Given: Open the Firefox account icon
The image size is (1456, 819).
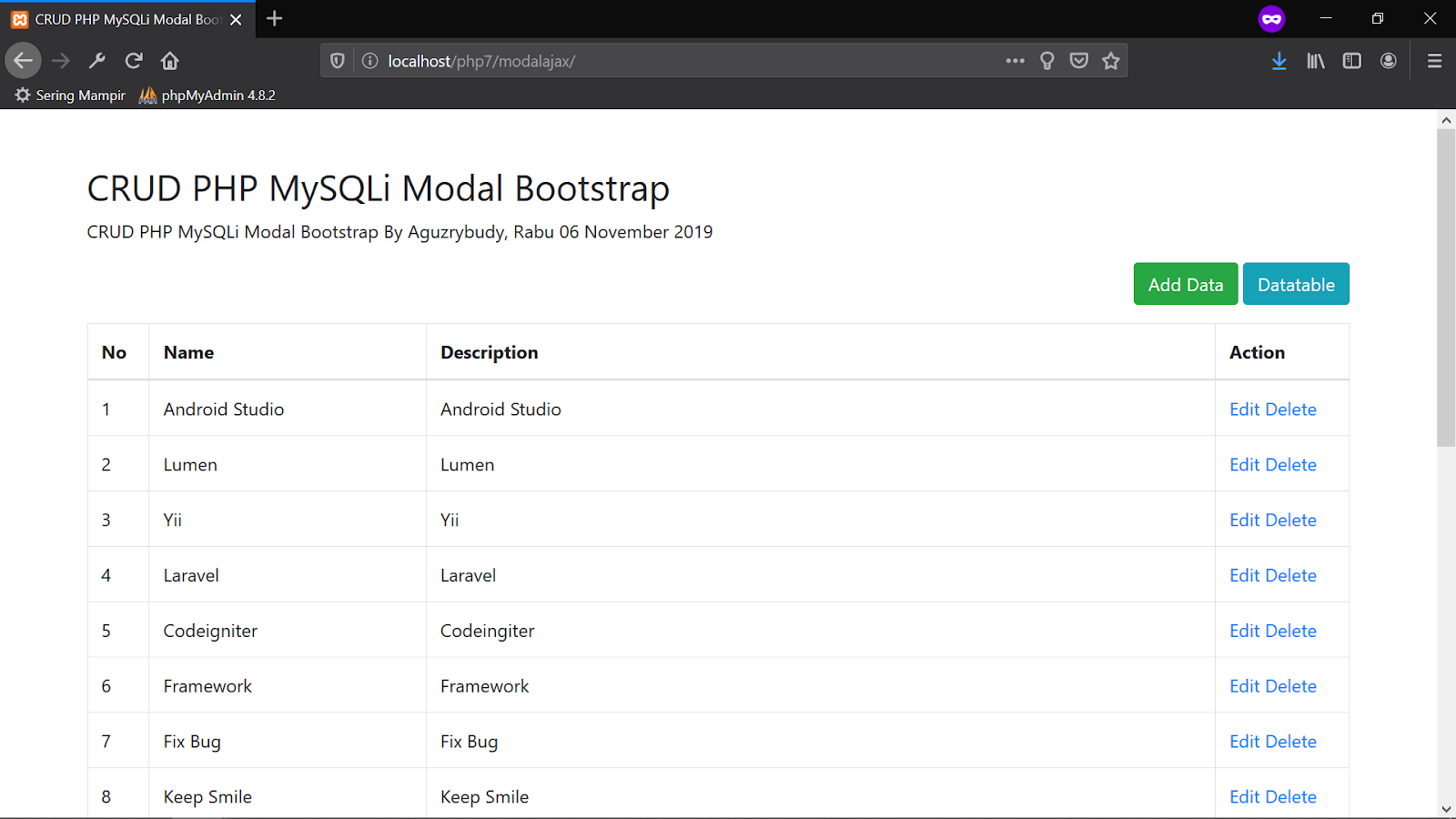Looking at the screenshot, I should click(1389, 61).
